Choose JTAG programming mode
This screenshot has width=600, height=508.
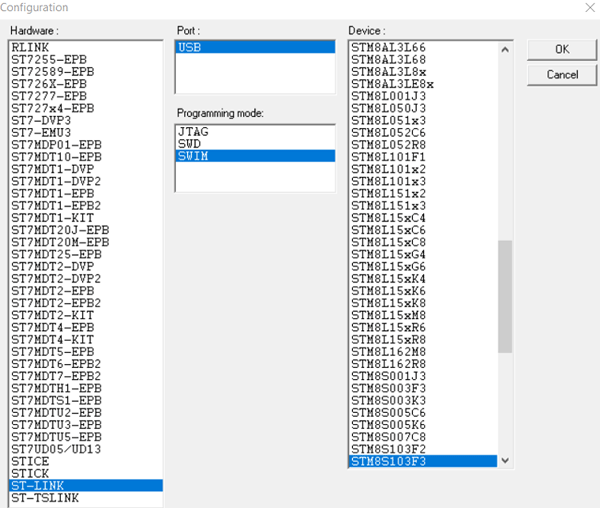193,131
